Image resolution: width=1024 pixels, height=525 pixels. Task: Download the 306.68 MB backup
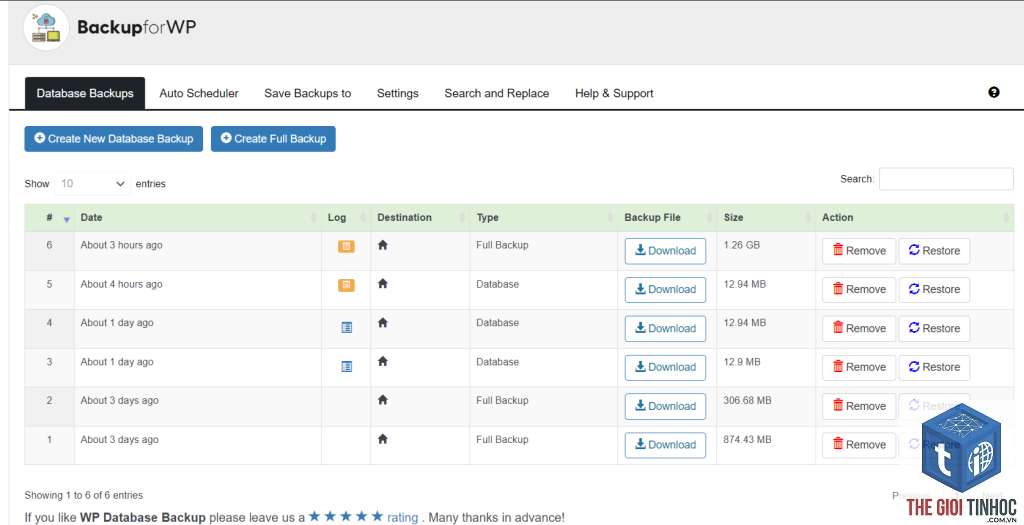coord(665,406)
